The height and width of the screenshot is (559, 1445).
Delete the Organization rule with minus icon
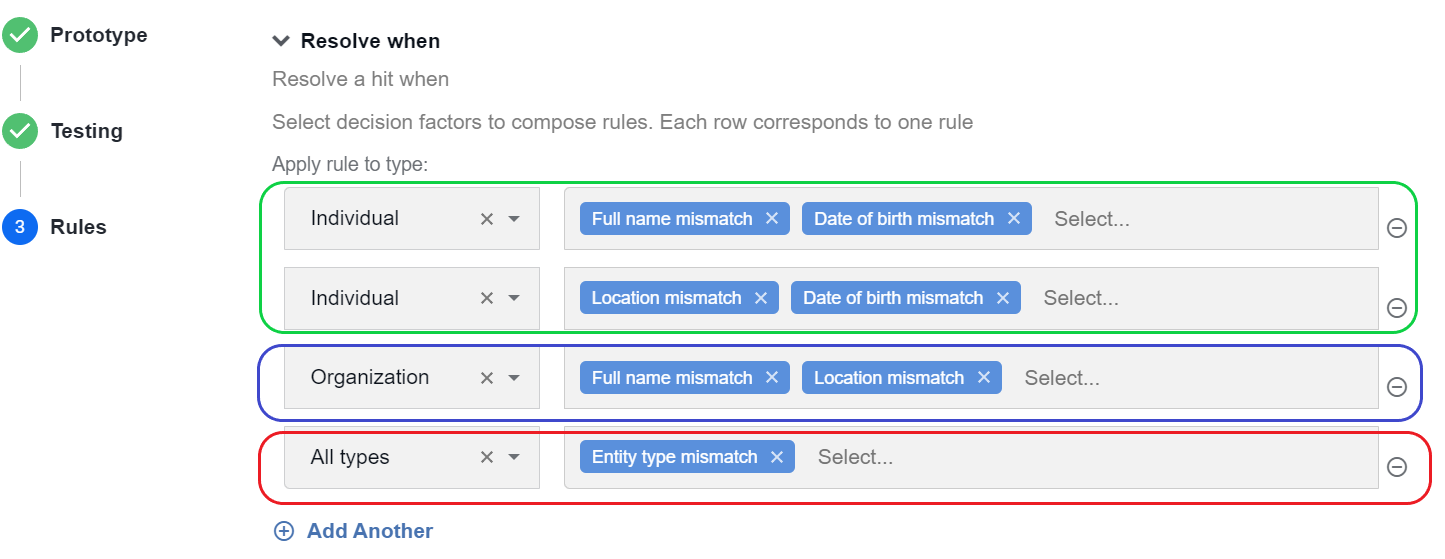(x=1397, y=387)
